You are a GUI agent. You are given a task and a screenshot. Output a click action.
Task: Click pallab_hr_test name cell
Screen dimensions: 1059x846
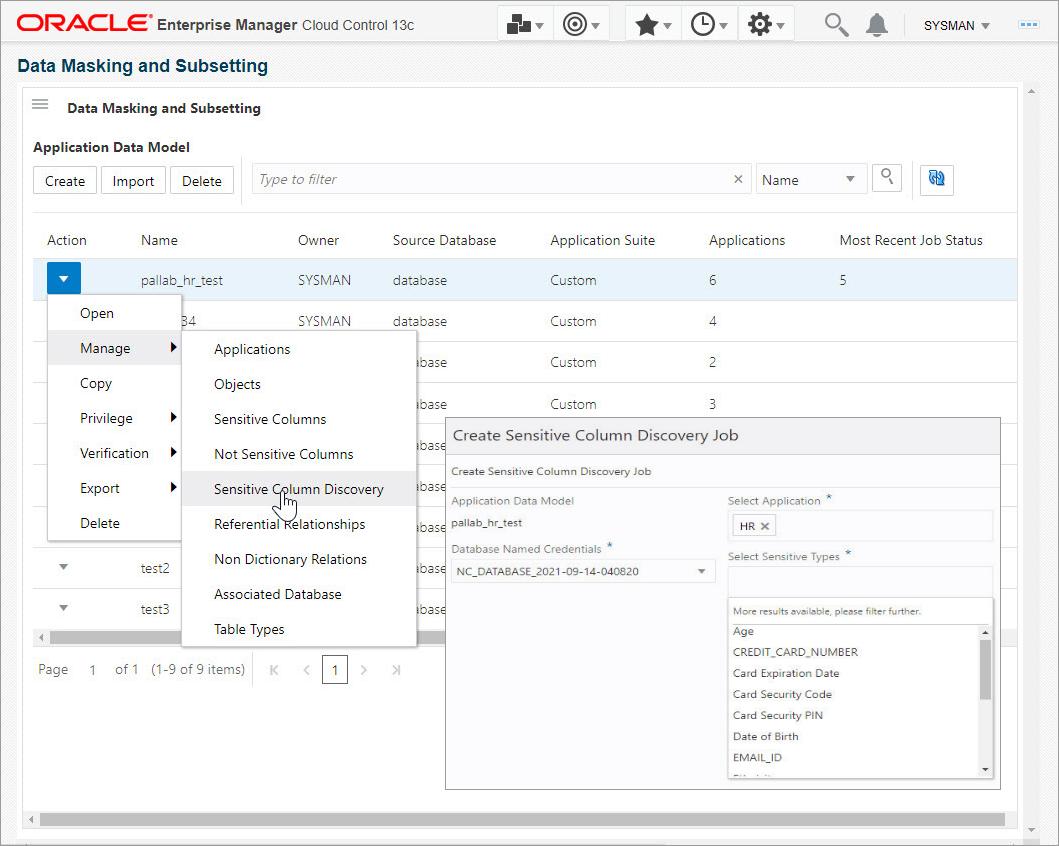point(182,280)
